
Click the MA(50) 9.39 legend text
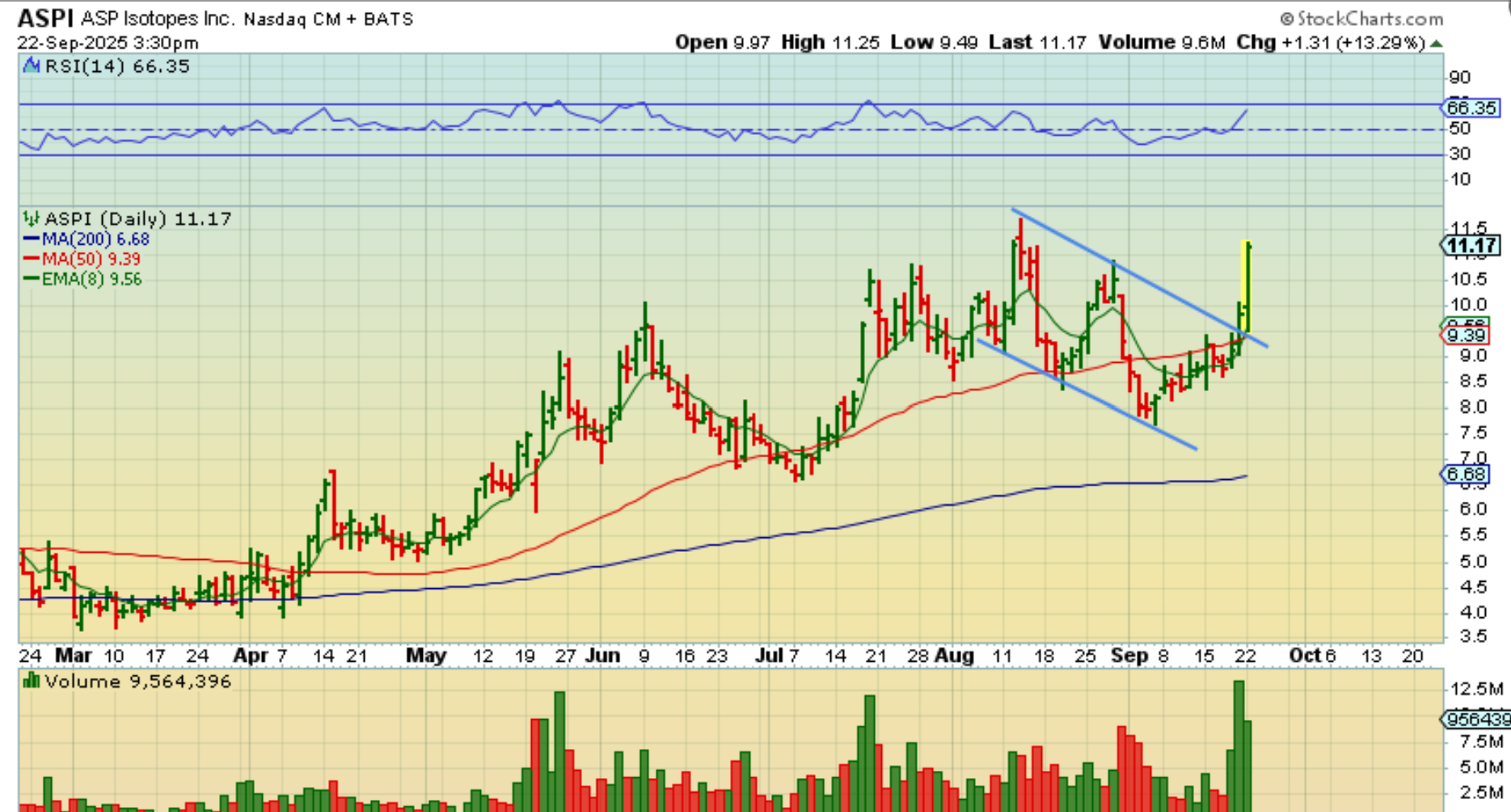91,259
